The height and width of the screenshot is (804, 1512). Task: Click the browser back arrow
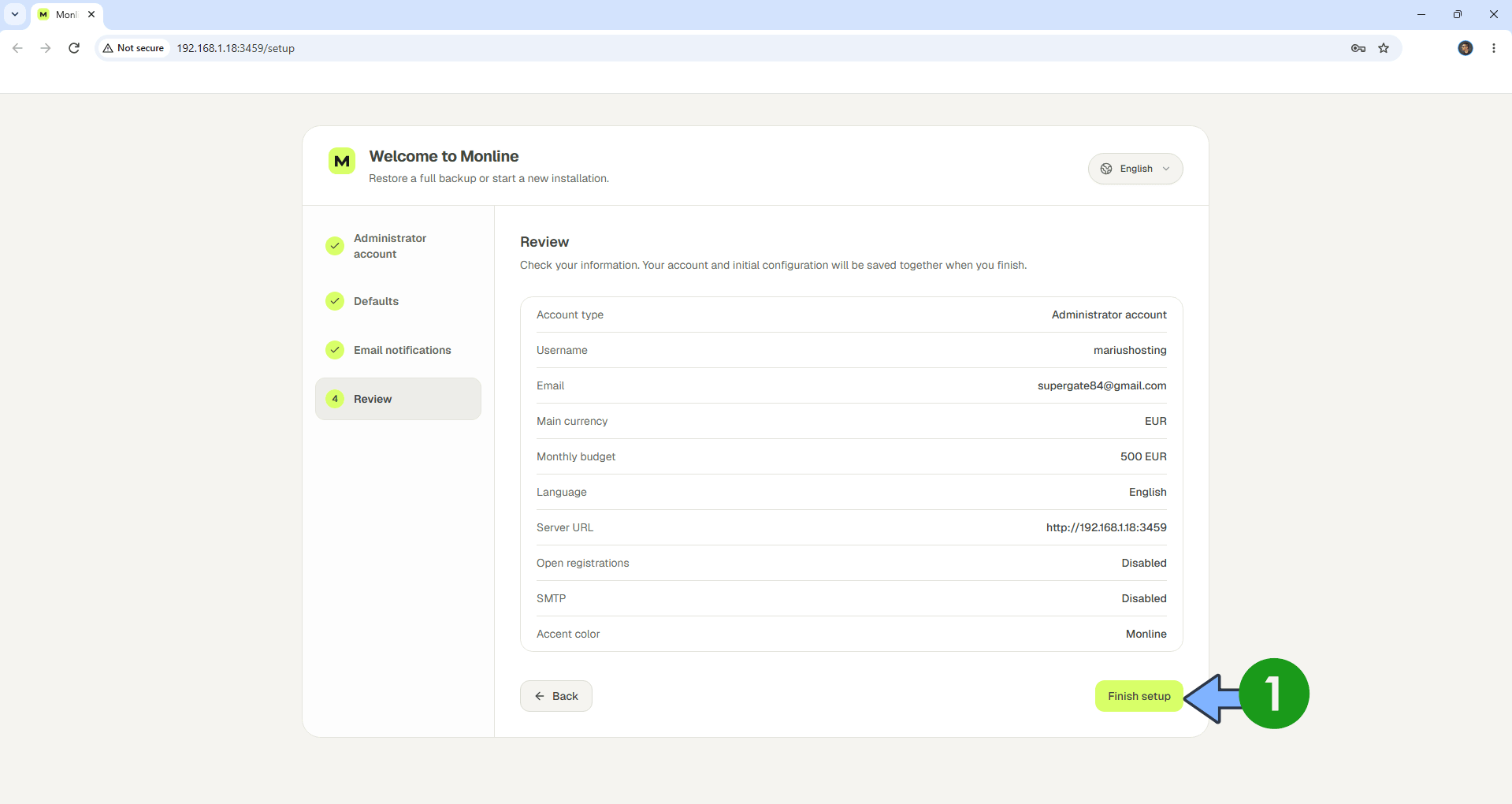(17, 48)
